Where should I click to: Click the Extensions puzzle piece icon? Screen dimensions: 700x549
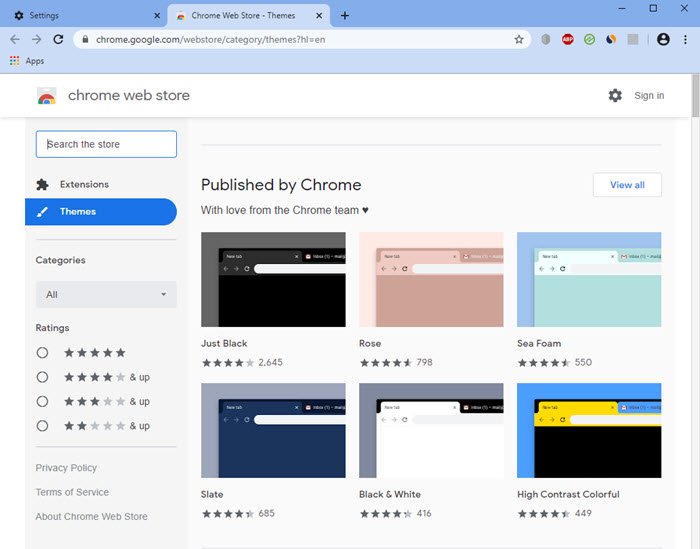pyautogui.click(x=42, y=184)
